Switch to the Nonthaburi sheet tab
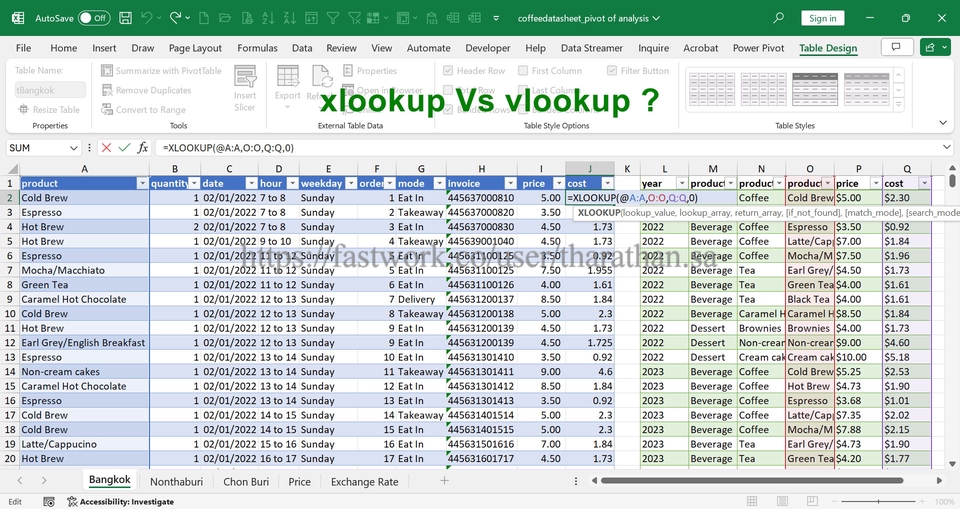Viewport: 960px width, 509px height. click(177, 481)
